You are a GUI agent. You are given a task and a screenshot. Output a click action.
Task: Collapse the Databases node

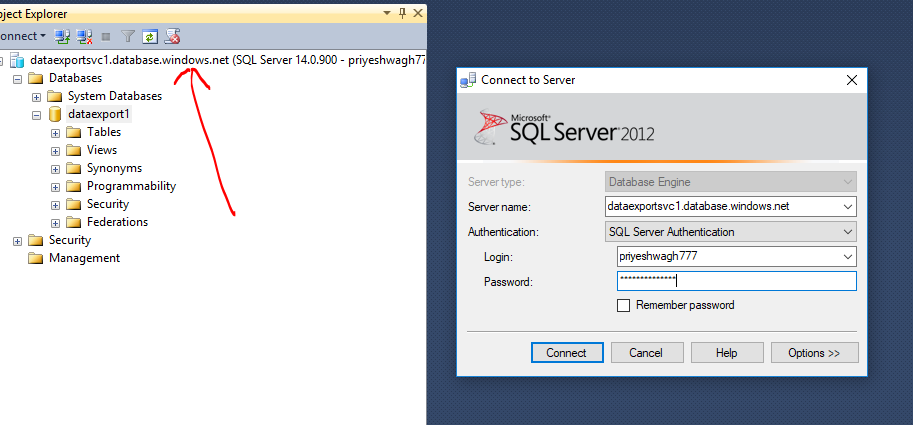pyautogui.click(x=17, y=79)
